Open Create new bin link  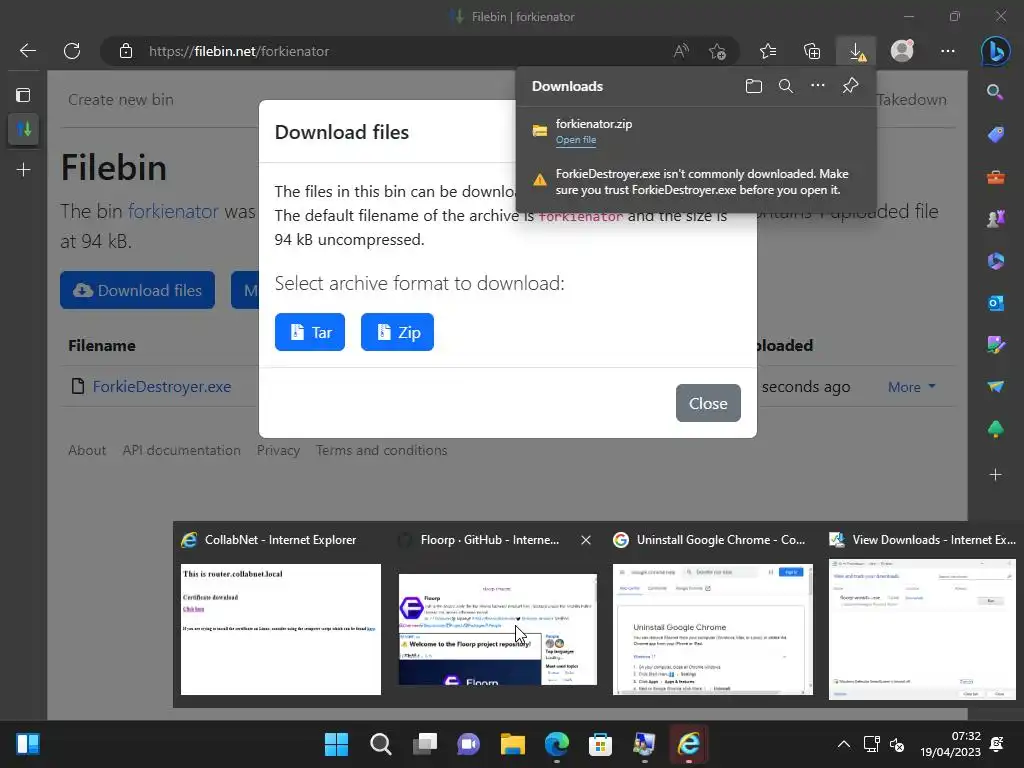tap(121, 100)
